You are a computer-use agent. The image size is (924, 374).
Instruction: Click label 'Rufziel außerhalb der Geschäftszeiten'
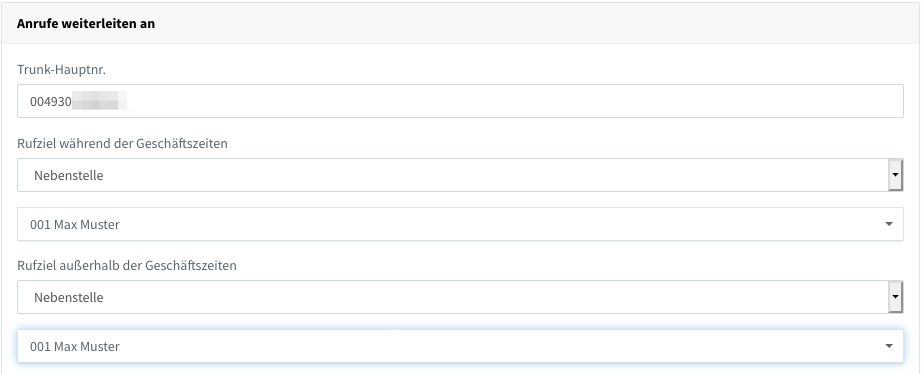tap(127, 266)
